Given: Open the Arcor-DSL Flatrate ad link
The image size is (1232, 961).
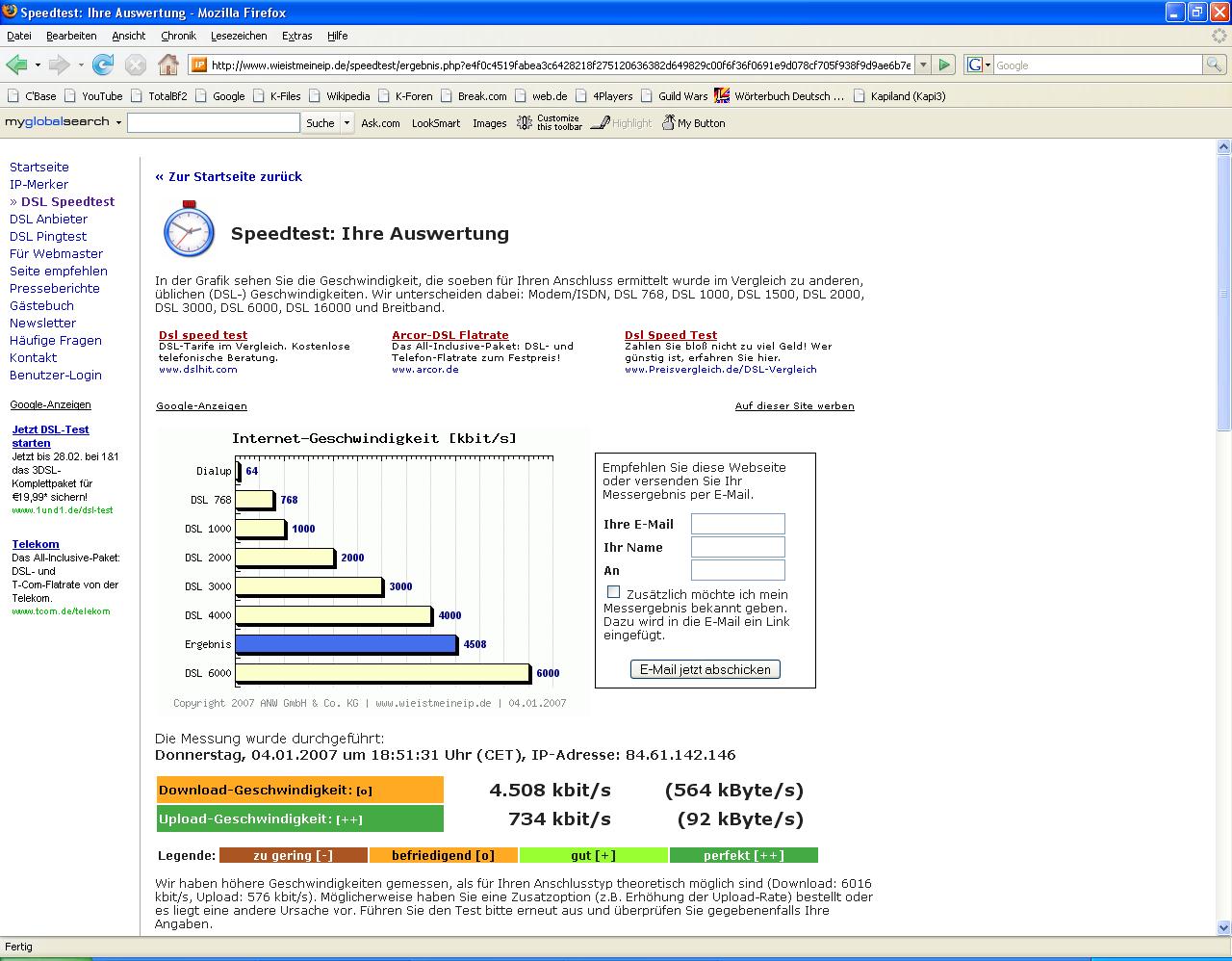Looking at the screenshot, I should [450, 335].
